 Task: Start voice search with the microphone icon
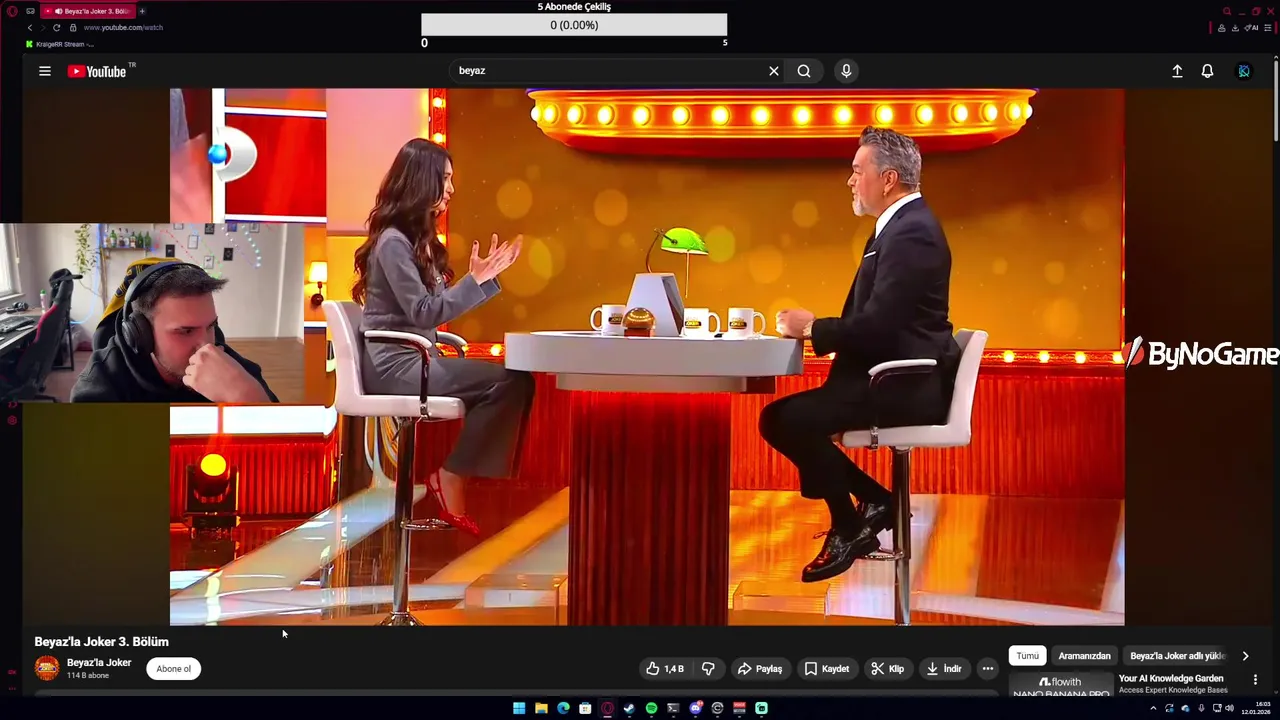[846, 71]
